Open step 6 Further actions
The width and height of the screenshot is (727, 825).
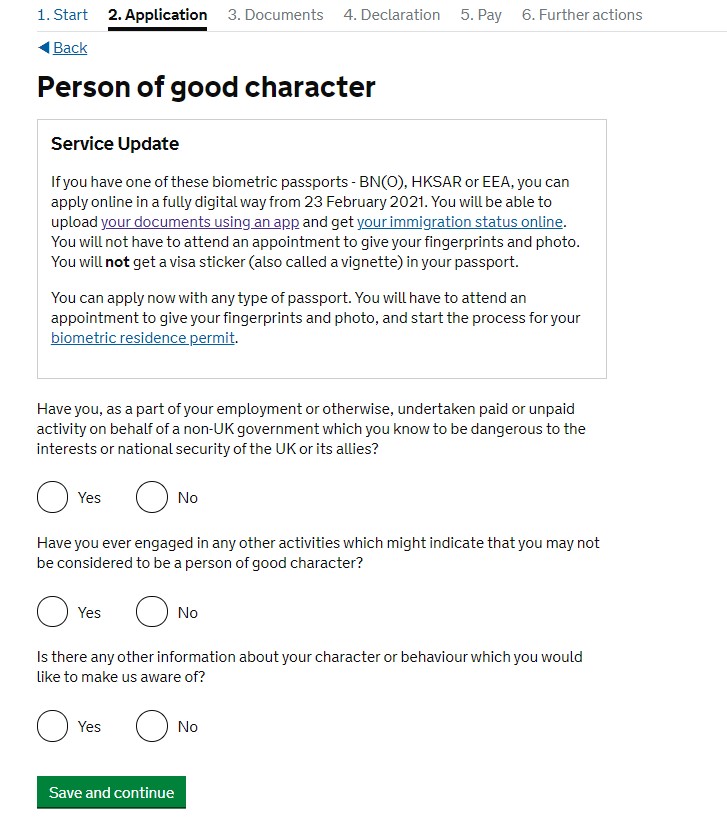pos(582,15)
